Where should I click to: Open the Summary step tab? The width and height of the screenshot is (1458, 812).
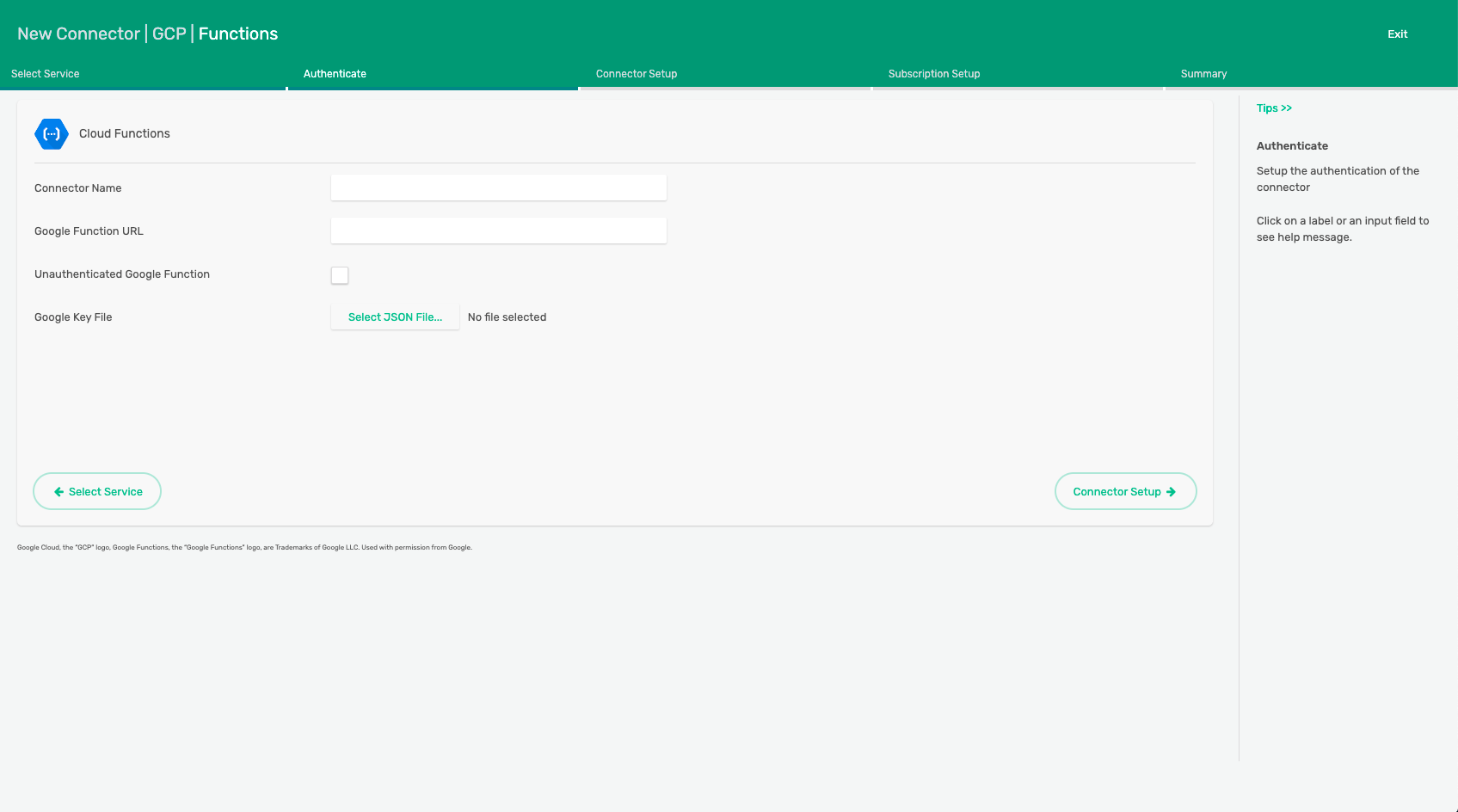1203,74
